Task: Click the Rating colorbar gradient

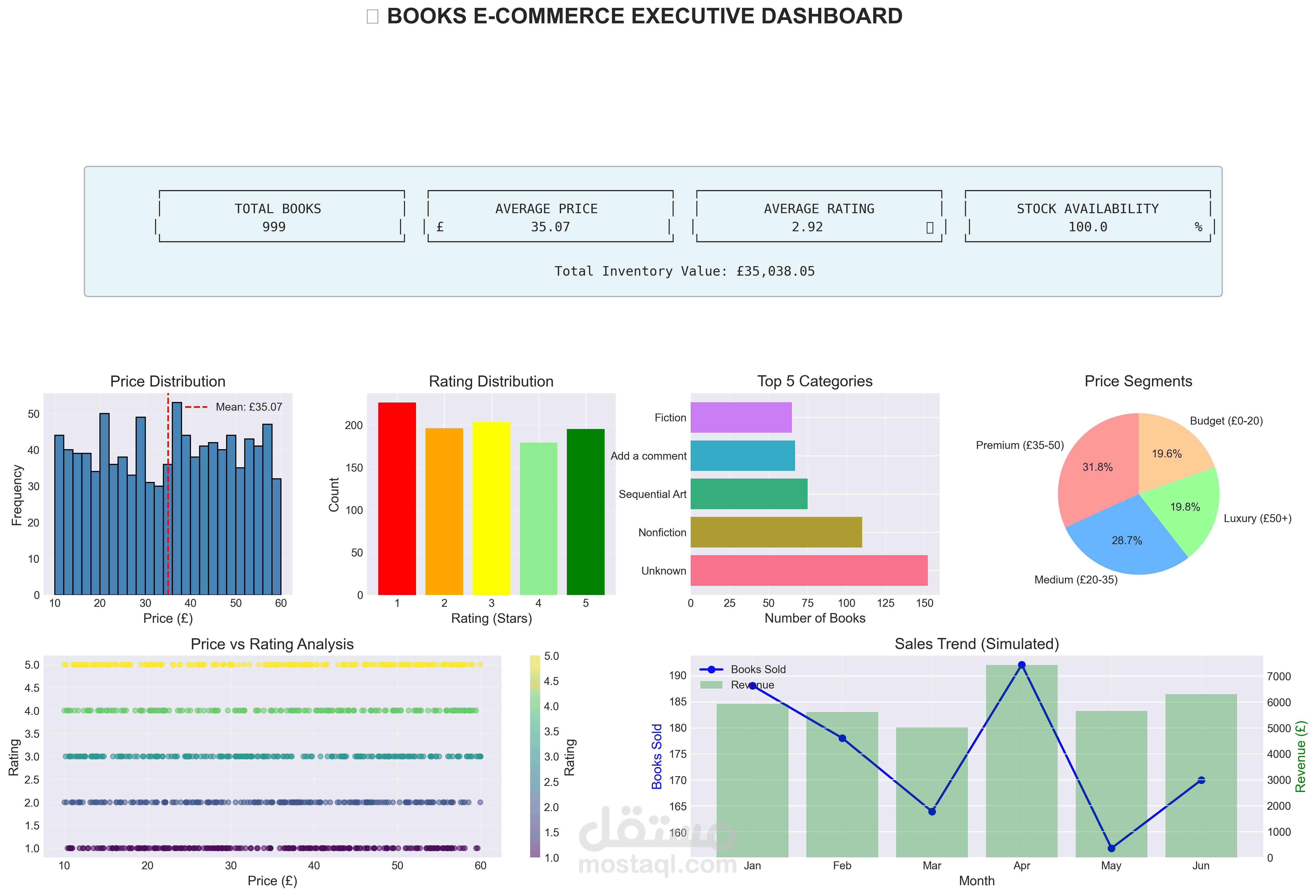Action: (535, 756)
